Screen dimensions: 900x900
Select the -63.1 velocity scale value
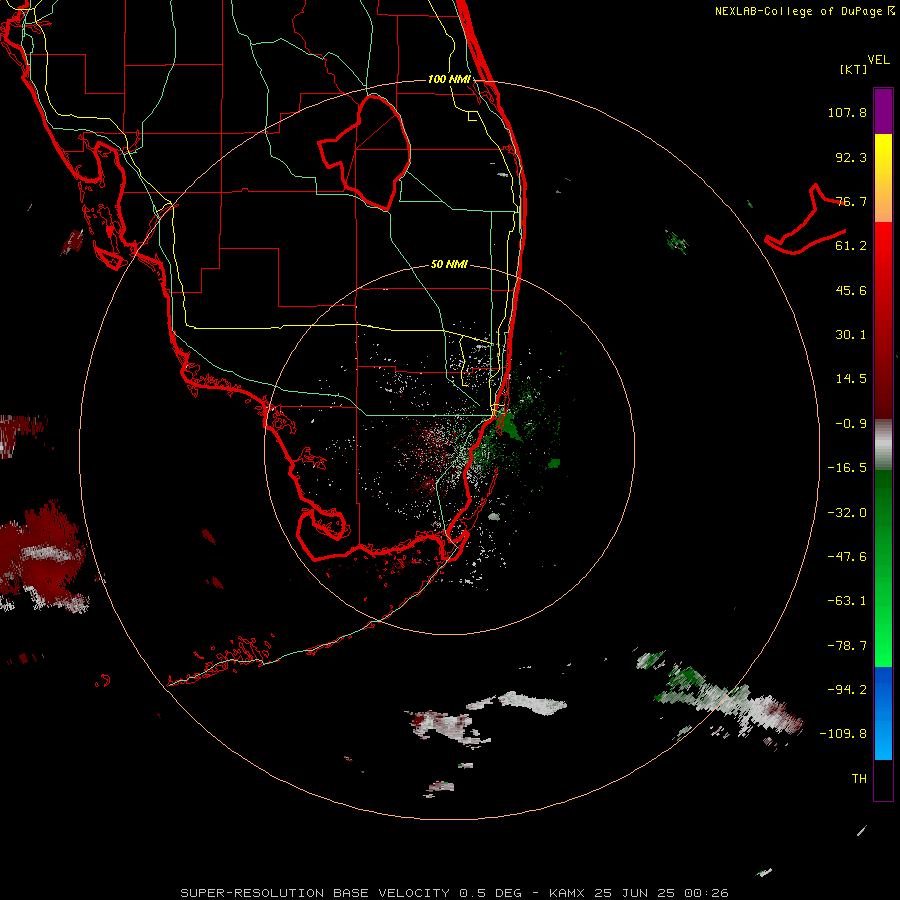pyautogui.click(x=847, y=601)
